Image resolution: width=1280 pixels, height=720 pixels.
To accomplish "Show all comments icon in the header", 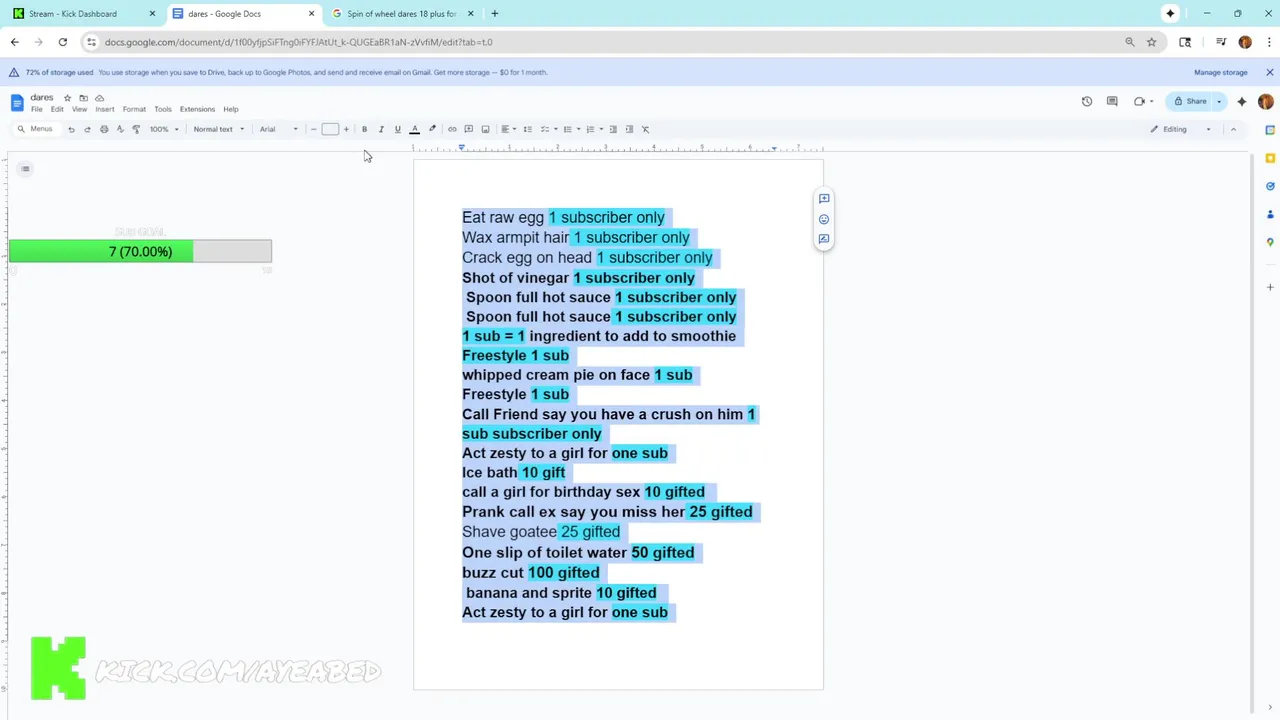I will click(1112, 101).
